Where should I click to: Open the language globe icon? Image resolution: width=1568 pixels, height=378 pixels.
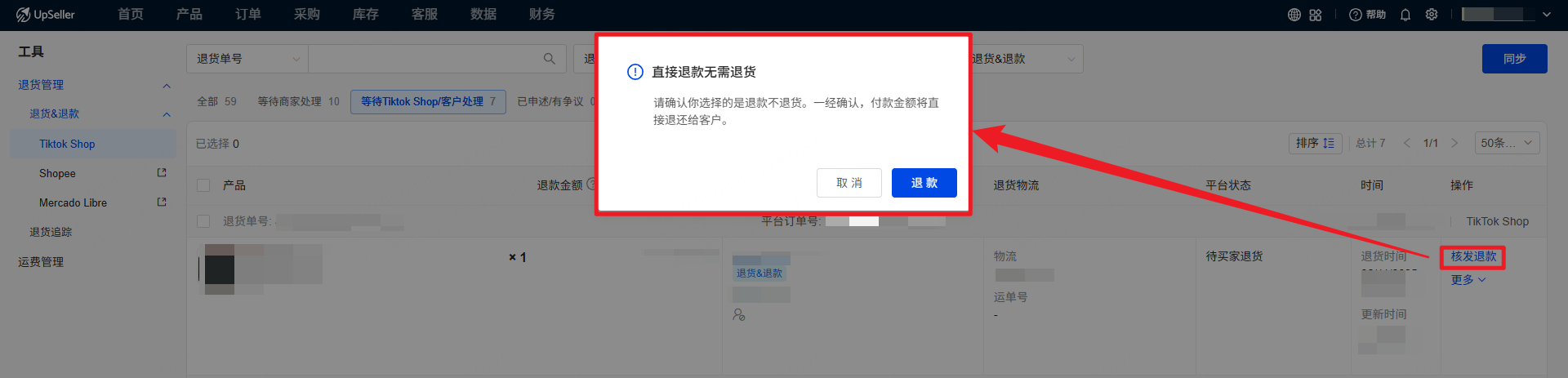point(1294,15)
